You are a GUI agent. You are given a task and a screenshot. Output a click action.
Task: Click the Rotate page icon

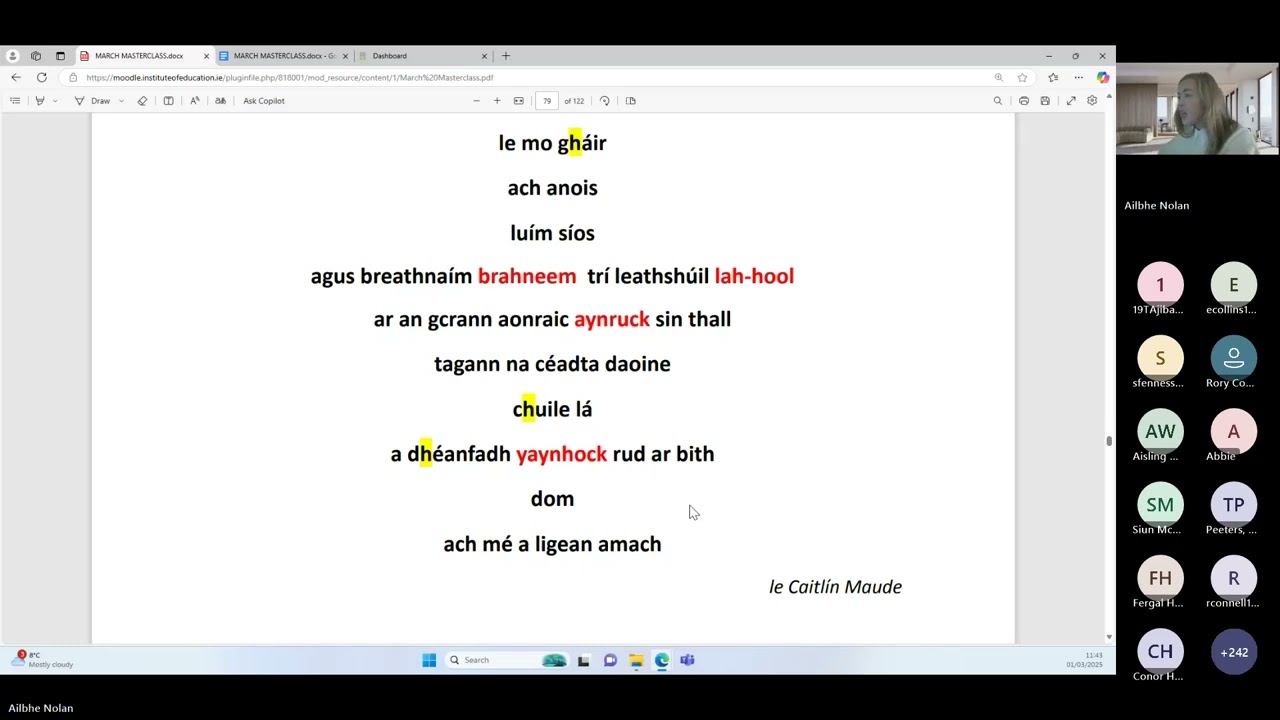(x=604, y=101)
